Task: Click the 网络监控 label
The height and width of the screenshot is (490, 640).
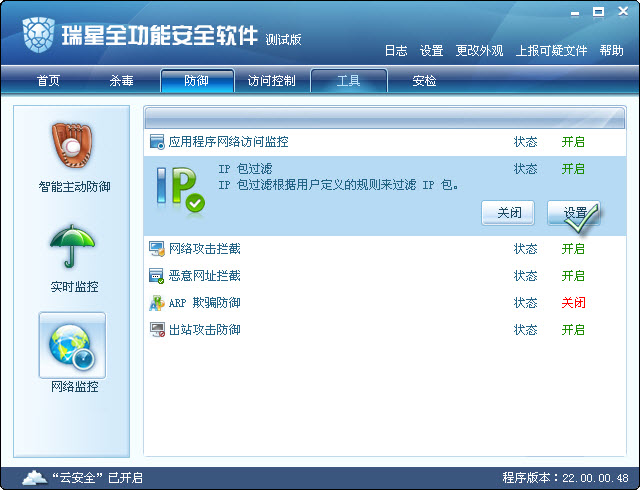Action: coord(74,387)
